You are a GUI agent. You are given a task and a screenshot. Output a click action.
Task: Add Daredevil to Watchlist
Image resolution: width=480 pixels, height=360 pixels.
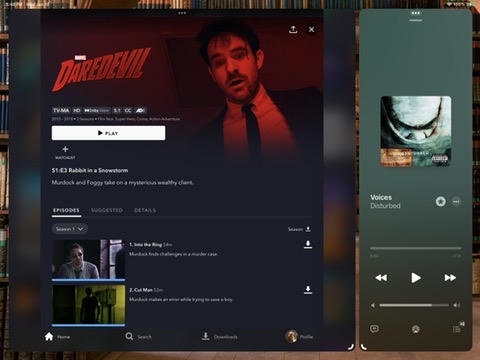tap(65, 152)
